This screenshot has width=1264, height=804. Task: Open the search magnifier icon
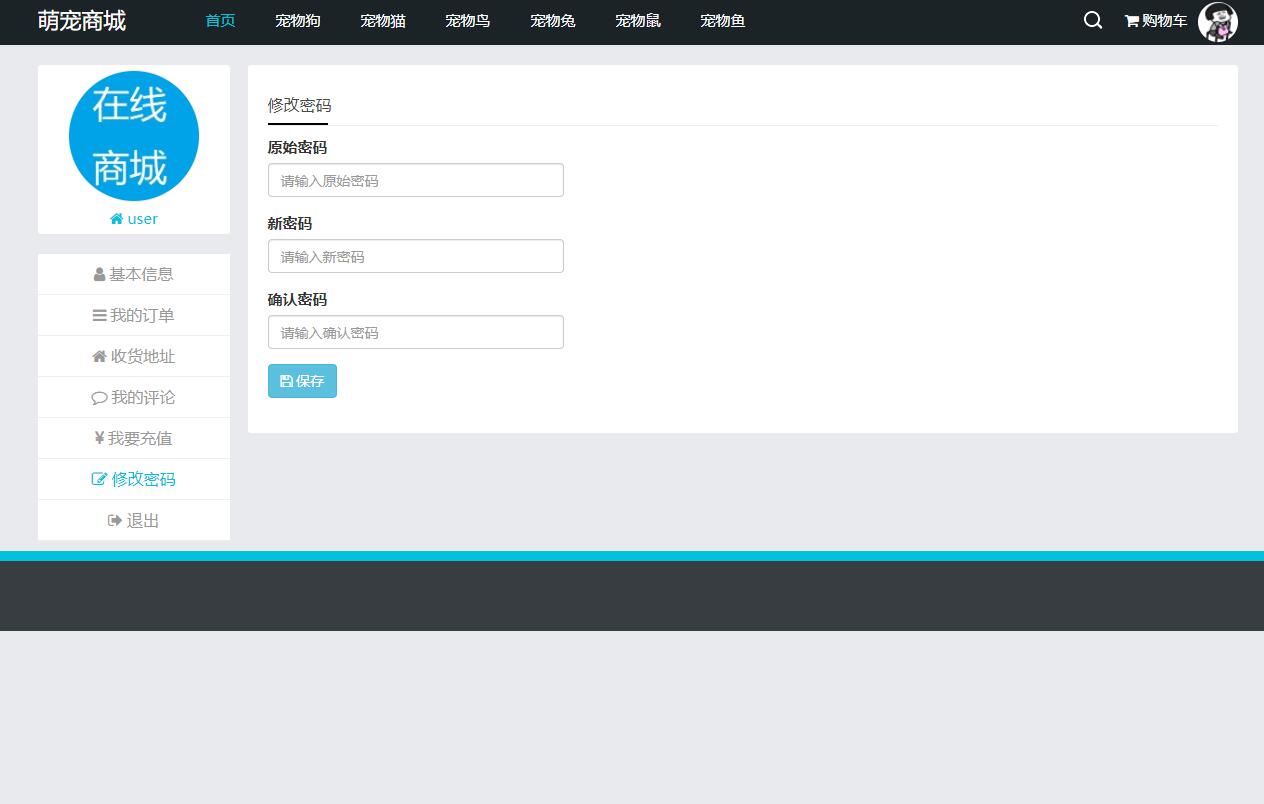pos(1093,20)
